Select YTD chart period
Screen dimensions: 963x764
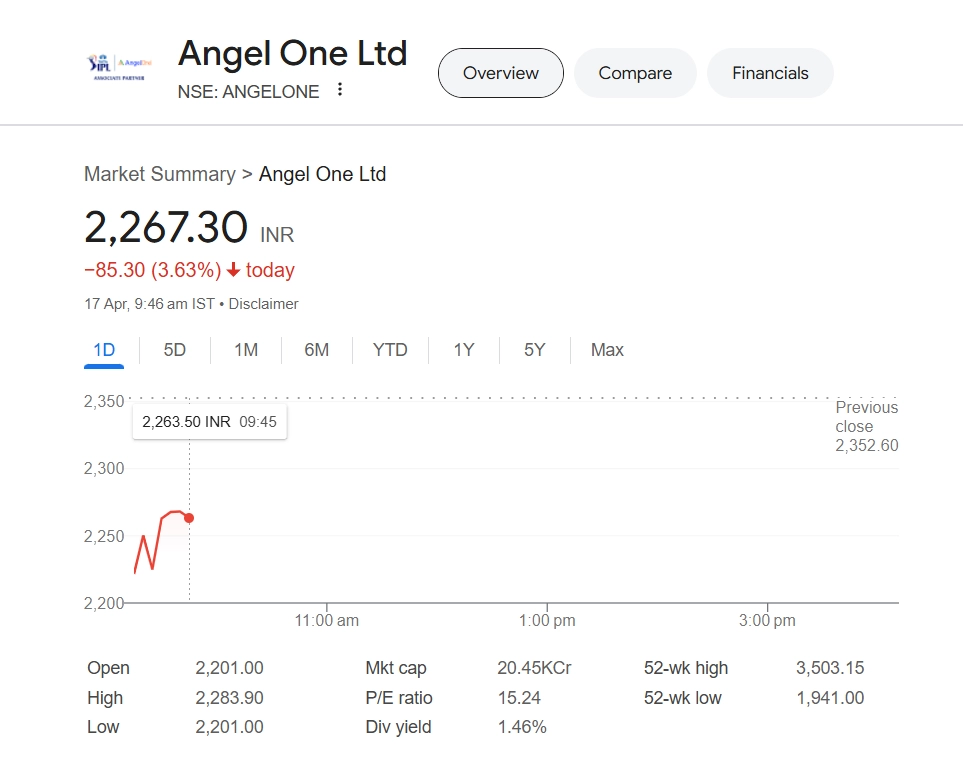(390, 350)
